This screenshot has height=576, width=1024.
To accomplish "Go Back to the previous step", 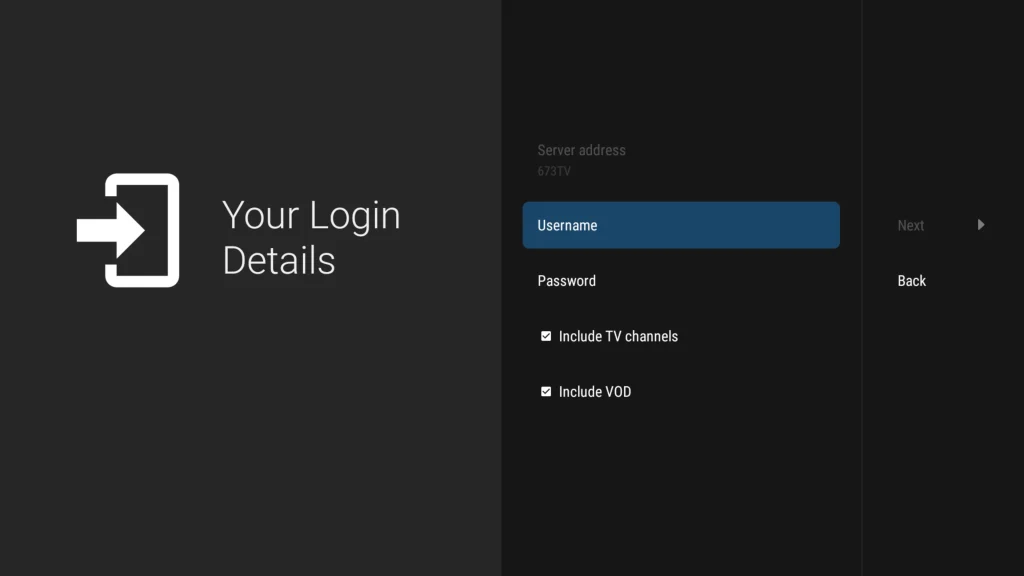I will 911,281.
